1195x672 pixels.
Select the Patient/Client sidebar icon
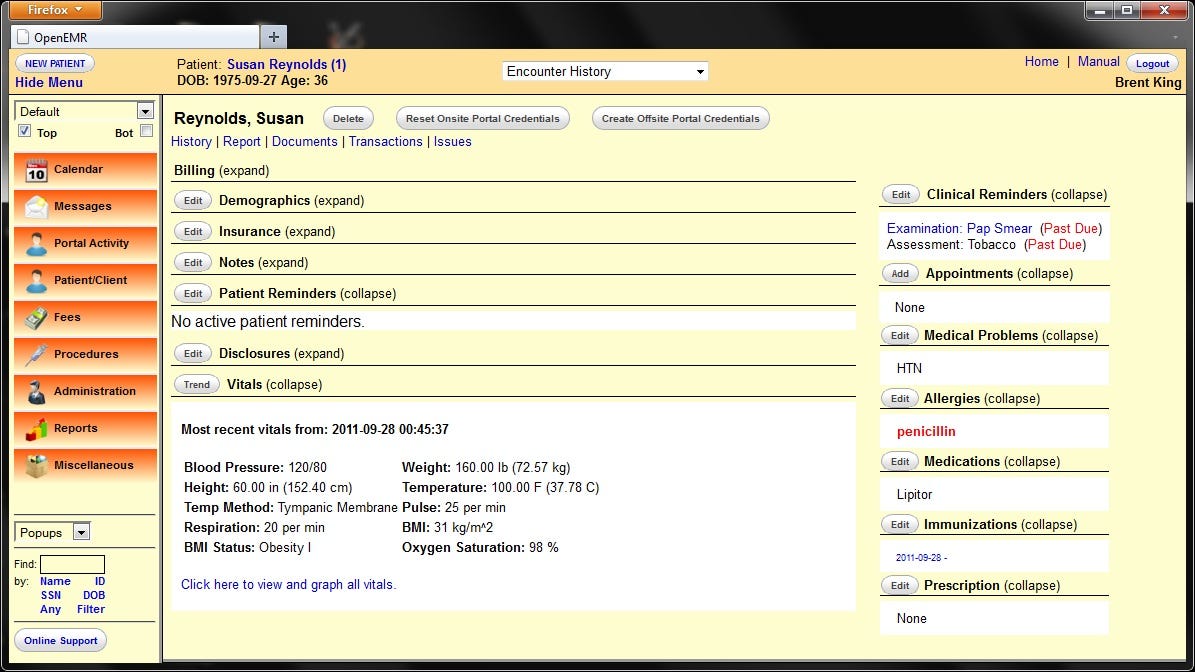[36, 280]
